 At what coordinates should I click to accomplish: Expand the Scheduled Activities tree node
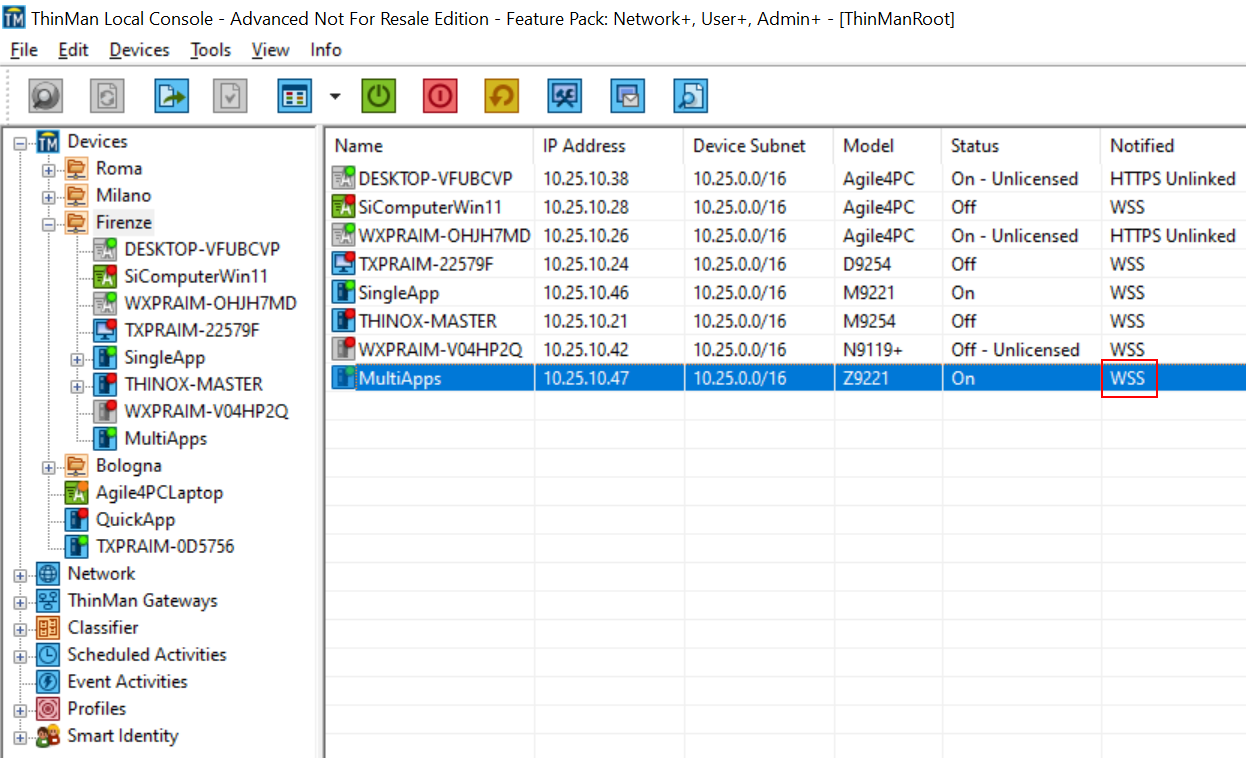pyautogui.click(x=20, y=656)
